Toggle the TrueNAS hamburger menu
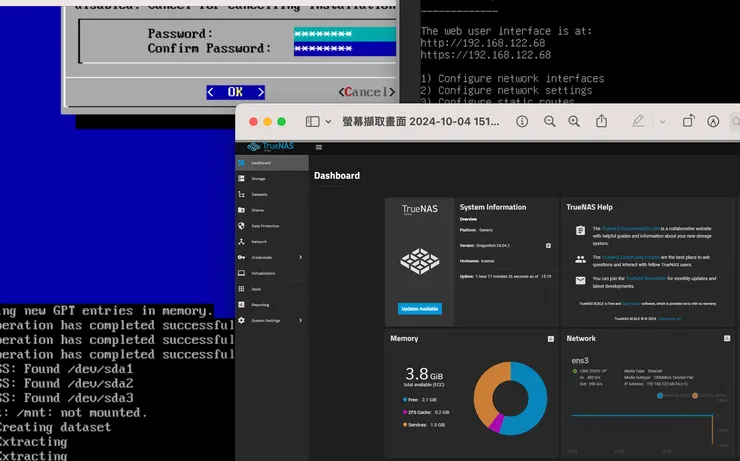This screenshot has height=461, width=740. (x=319, y=147)
